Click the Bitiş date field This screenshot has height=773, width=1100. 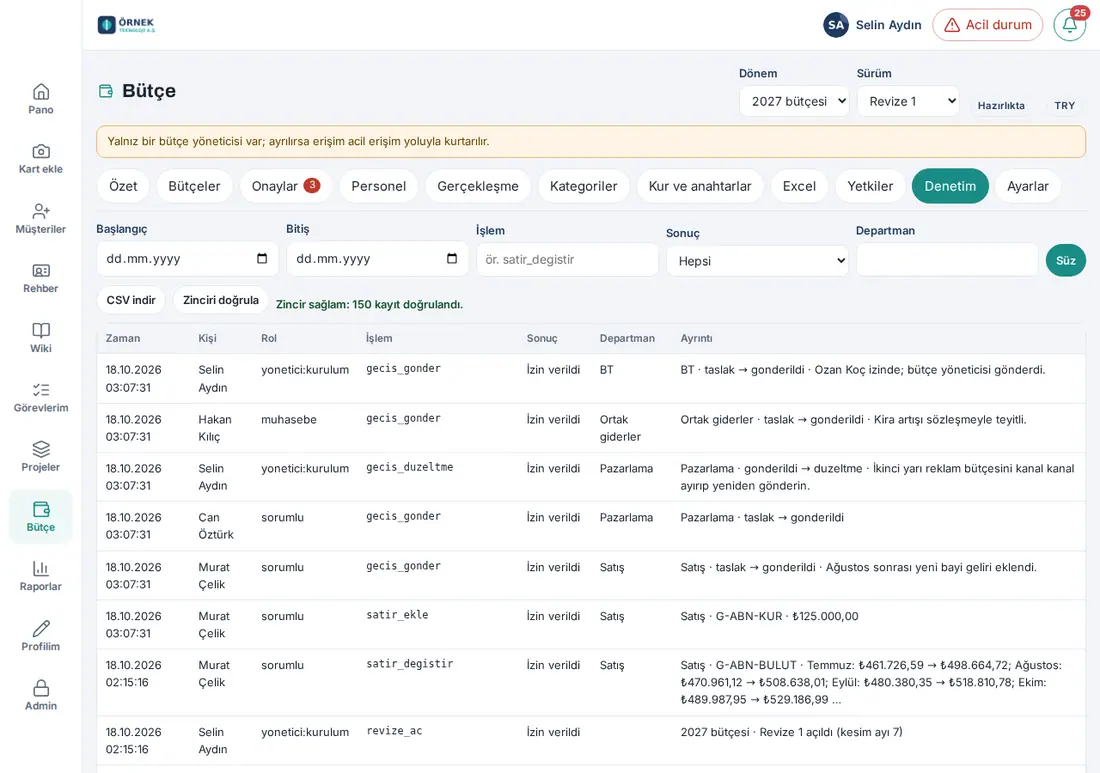tap(377, 259)
